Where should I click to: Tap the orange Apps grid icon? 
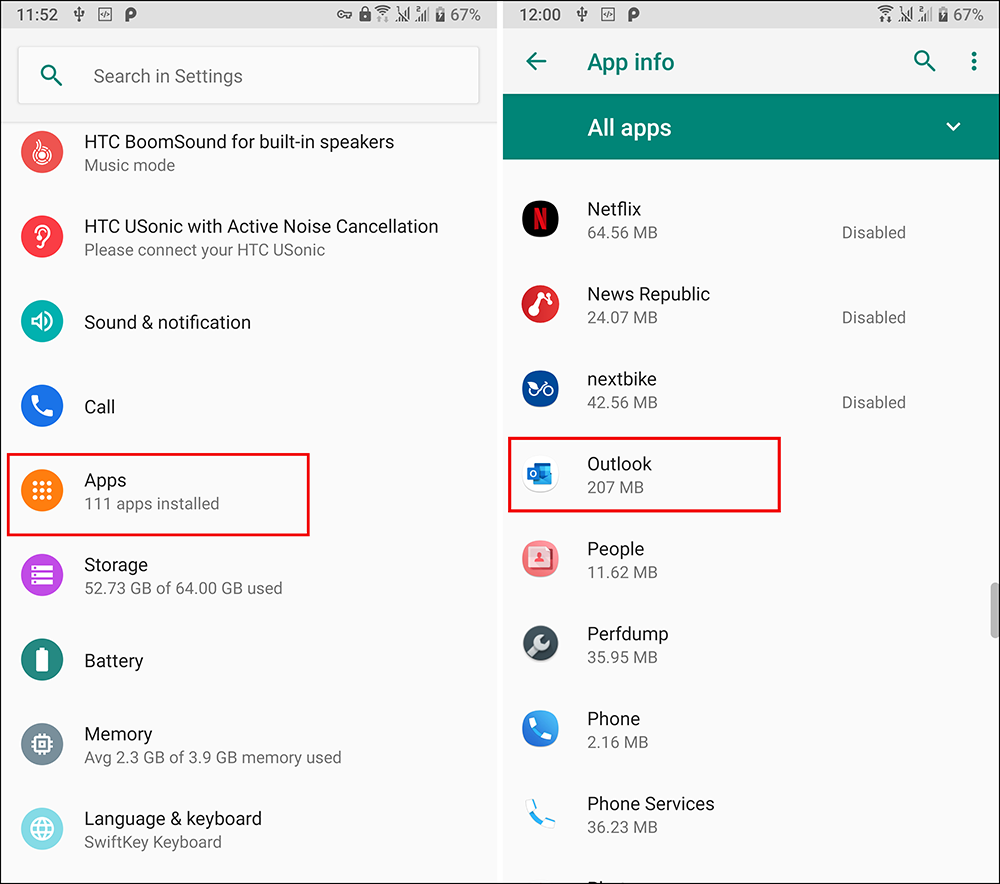[42, 490]
